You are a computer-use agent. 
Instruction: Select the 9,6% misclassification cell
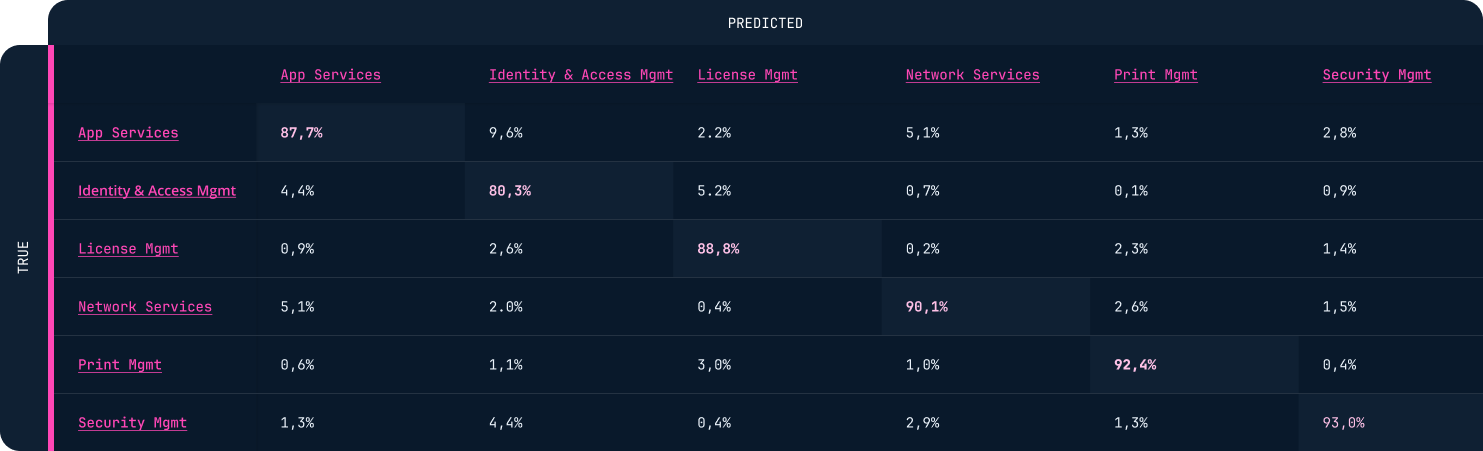pyautogui.click(x=569, y=133)
